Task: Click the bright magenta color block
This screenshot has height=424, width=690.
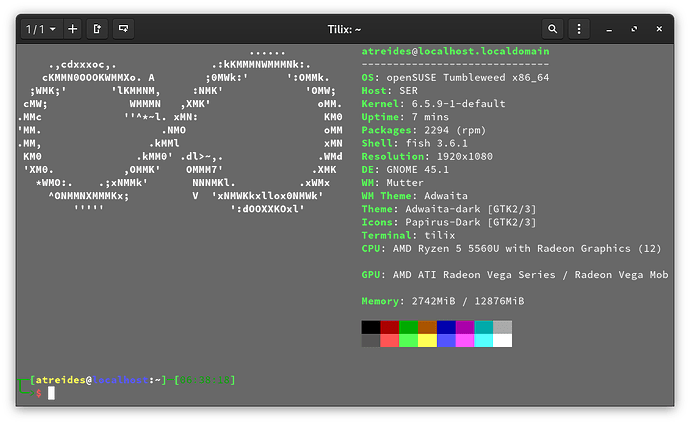Action: pyautogui.click(x=465, y=340)
